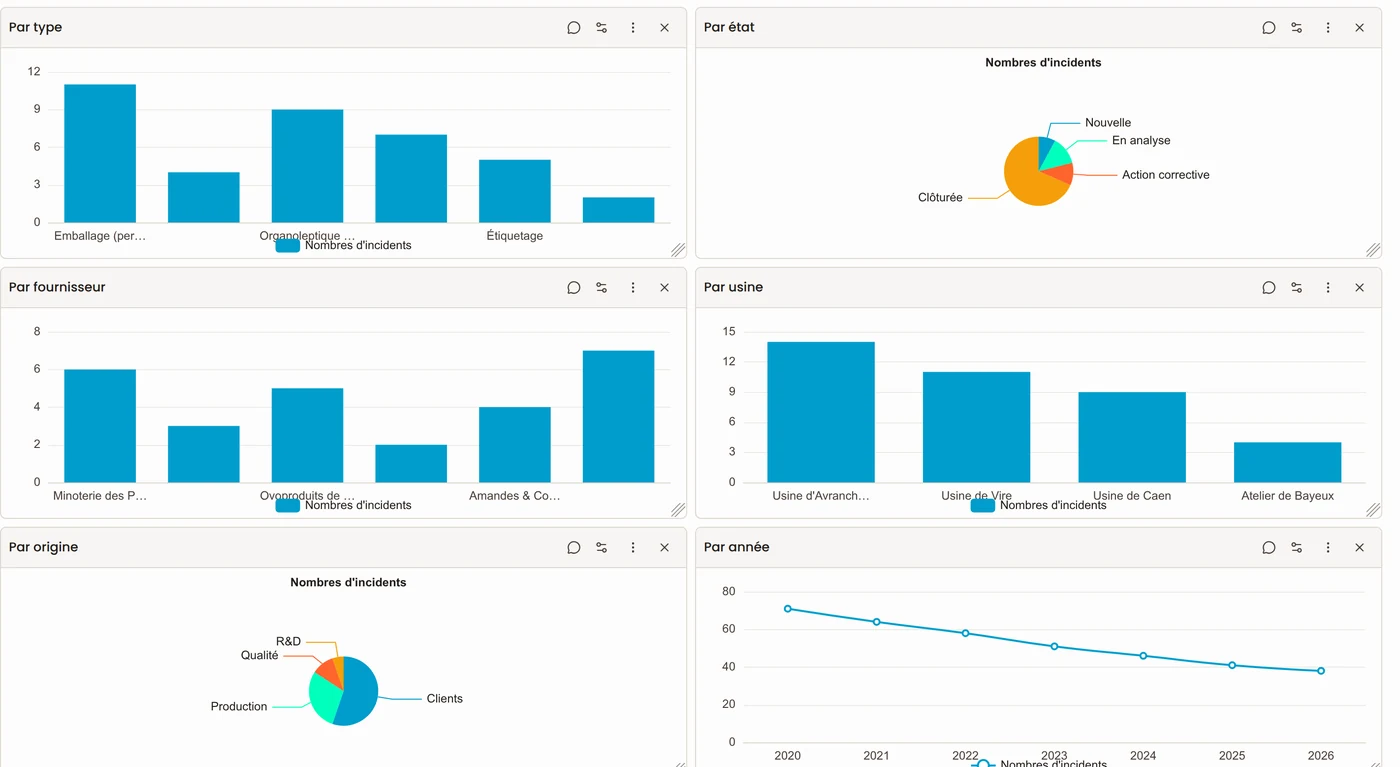The image size is (1400, 767).
Task: Open filter settings of Par type widget
Action: (602, 28)
